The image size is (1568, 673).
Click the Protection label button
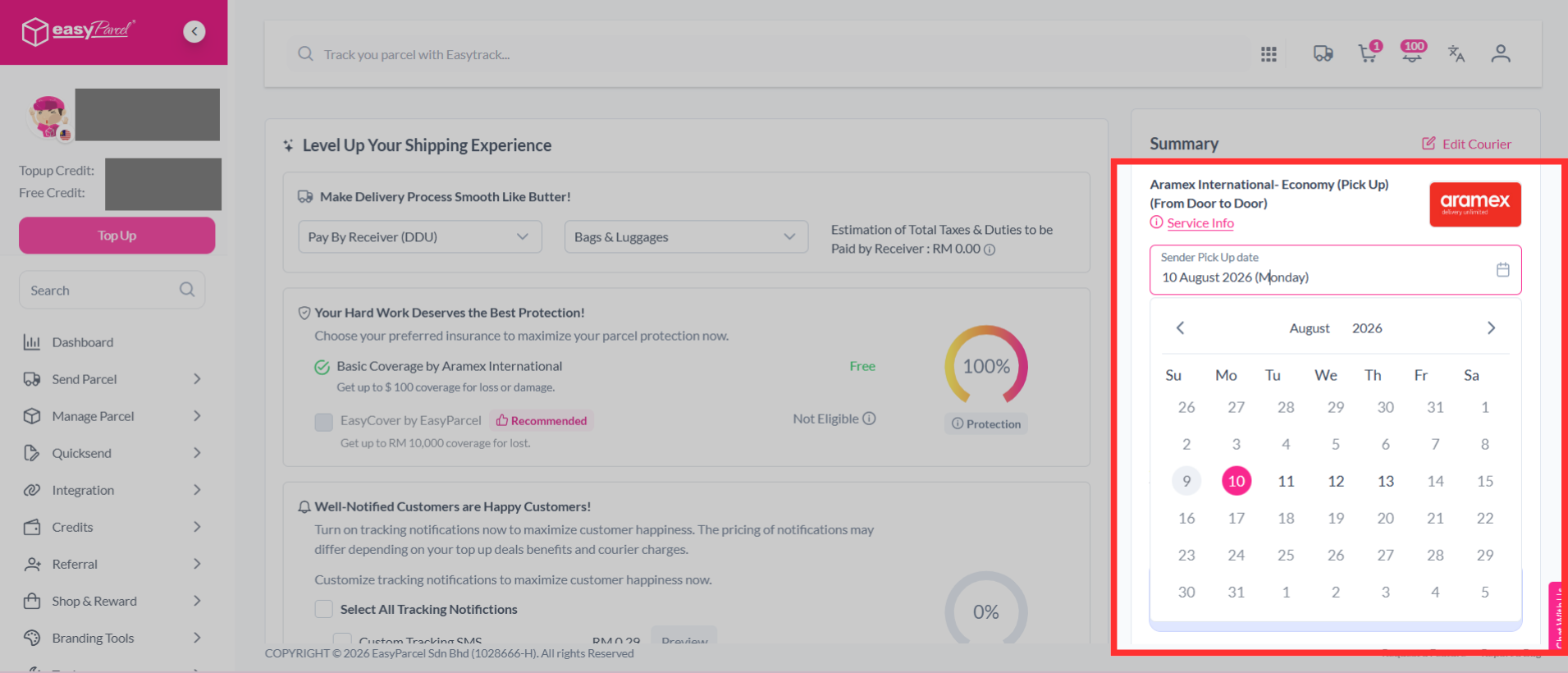pyautogui.click(x=986, y=423)
